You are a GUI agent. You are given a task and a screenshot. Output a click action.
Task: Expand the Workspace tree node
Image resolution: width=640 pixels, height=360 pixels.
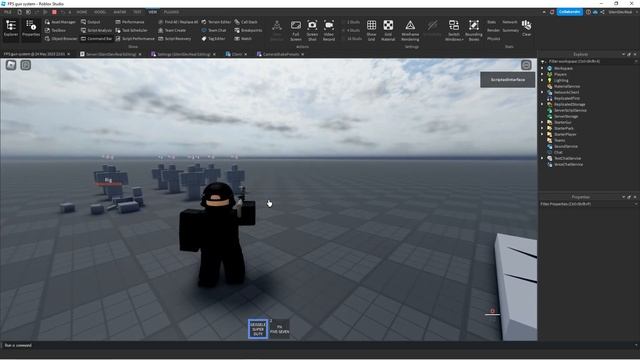click(543, 69)
